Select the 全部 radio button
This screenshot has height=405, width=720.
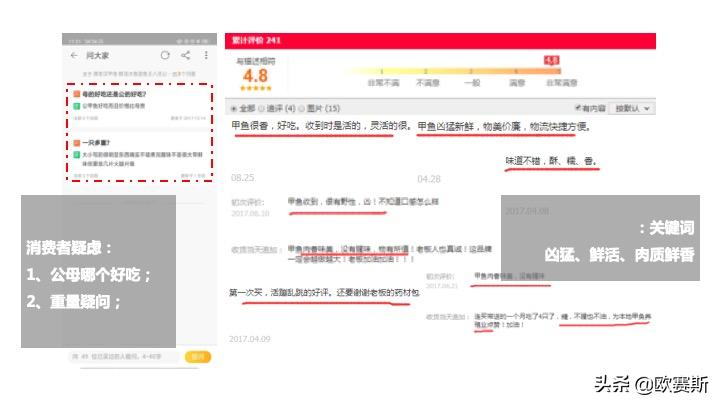(x=234, y=109)
